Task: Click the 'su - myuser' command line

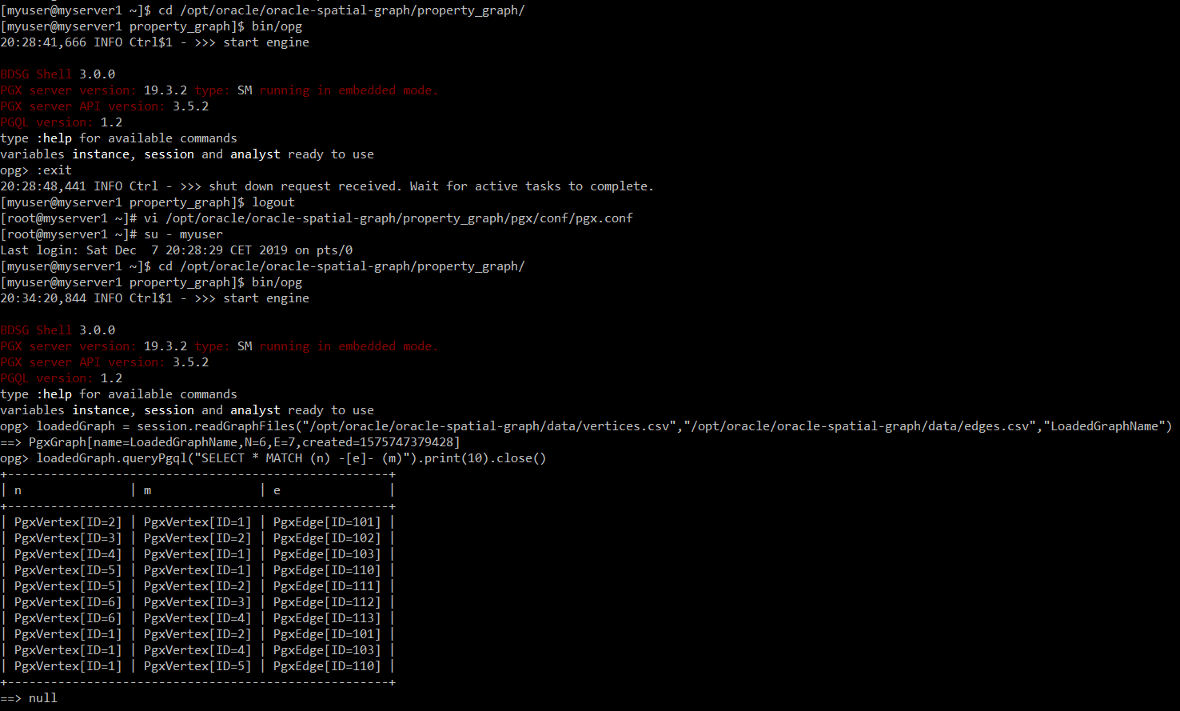Action: coord(111,234)
